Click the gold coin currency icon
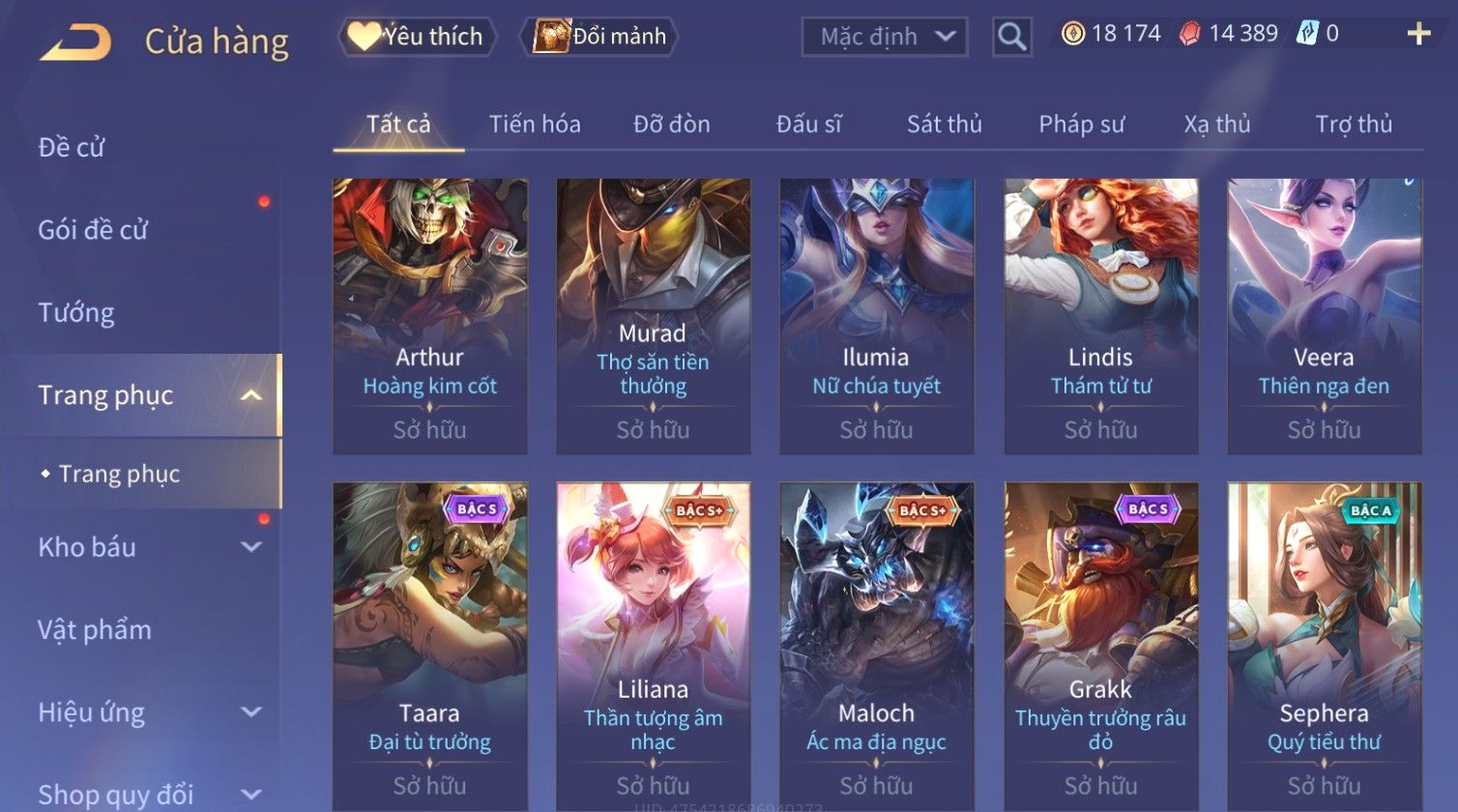Screen dimensions: 1458x812 pyautogui.click(x=1072, y=34)
